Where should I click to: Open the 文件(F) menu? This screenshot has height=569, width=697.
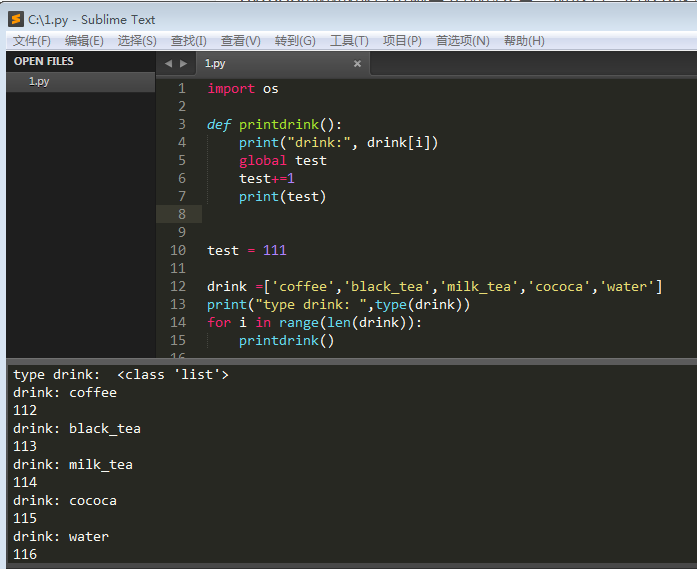pos(32,41)
